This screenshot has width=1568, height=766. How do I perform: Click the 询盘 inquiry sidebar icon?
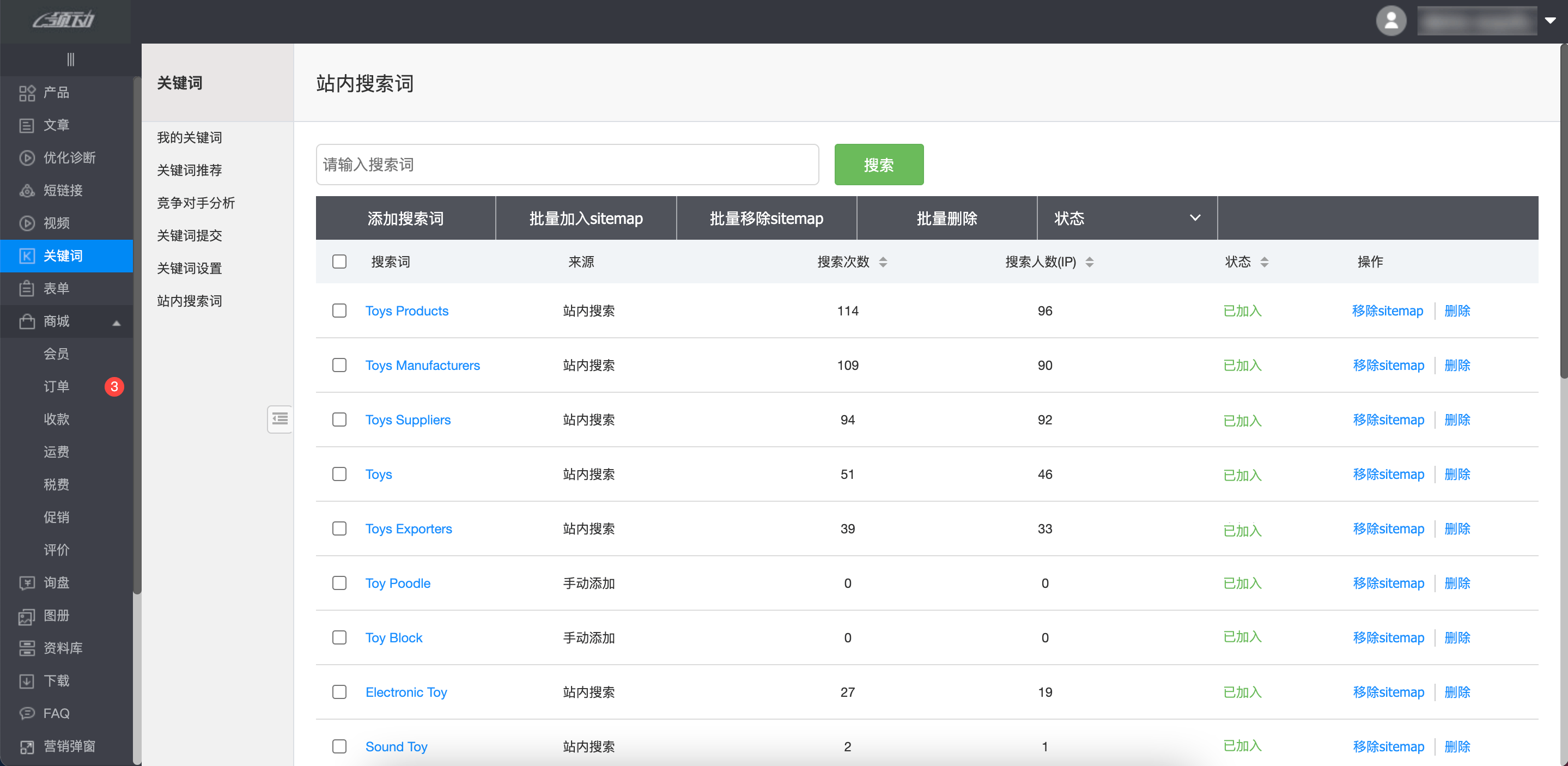(27, 583)
